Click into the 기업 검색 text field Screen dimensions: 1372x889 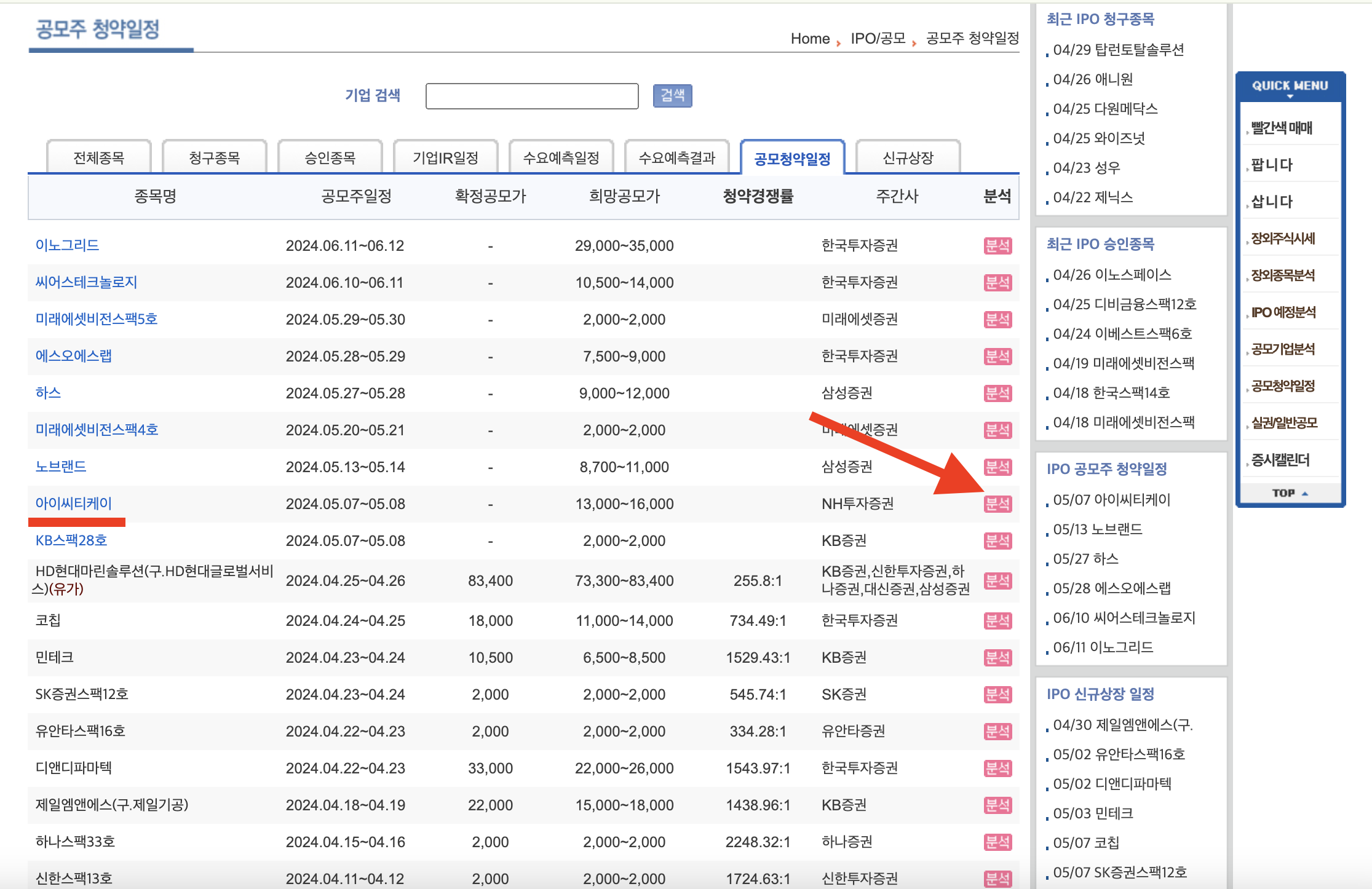point(531,96)
